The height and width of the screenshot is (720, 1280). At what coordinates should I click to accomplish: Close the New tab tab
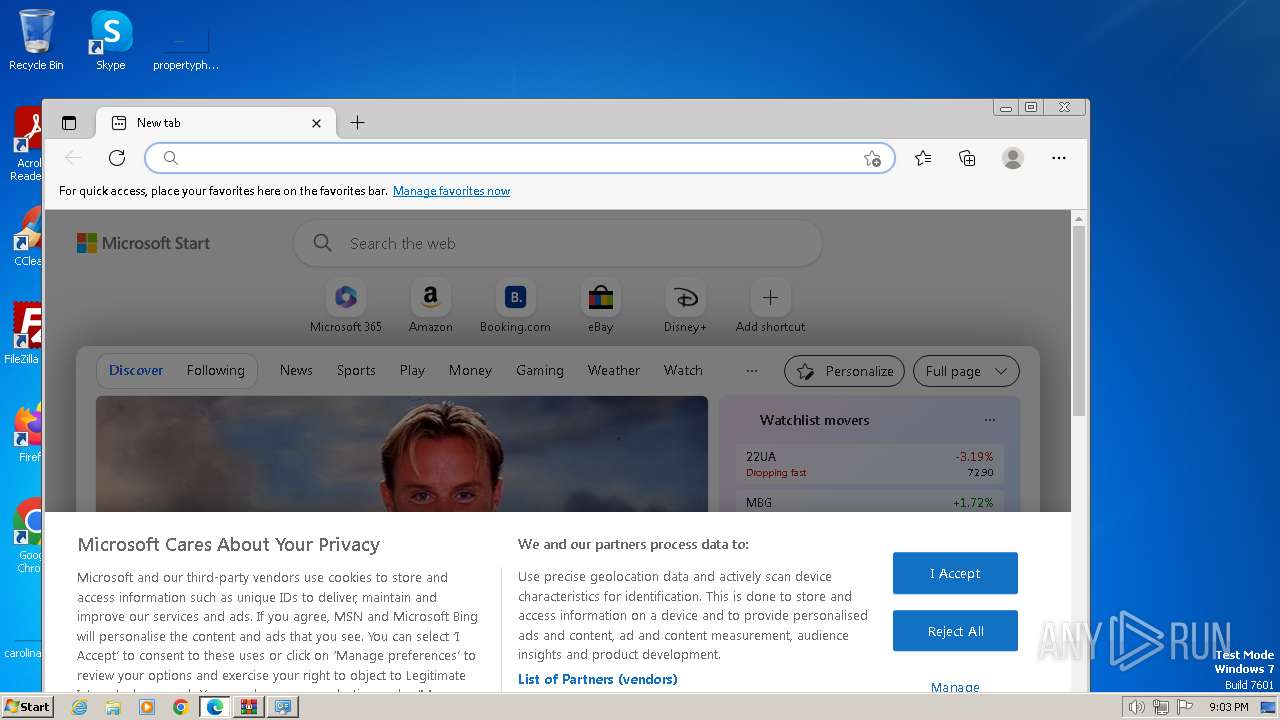tap(316, 123)
